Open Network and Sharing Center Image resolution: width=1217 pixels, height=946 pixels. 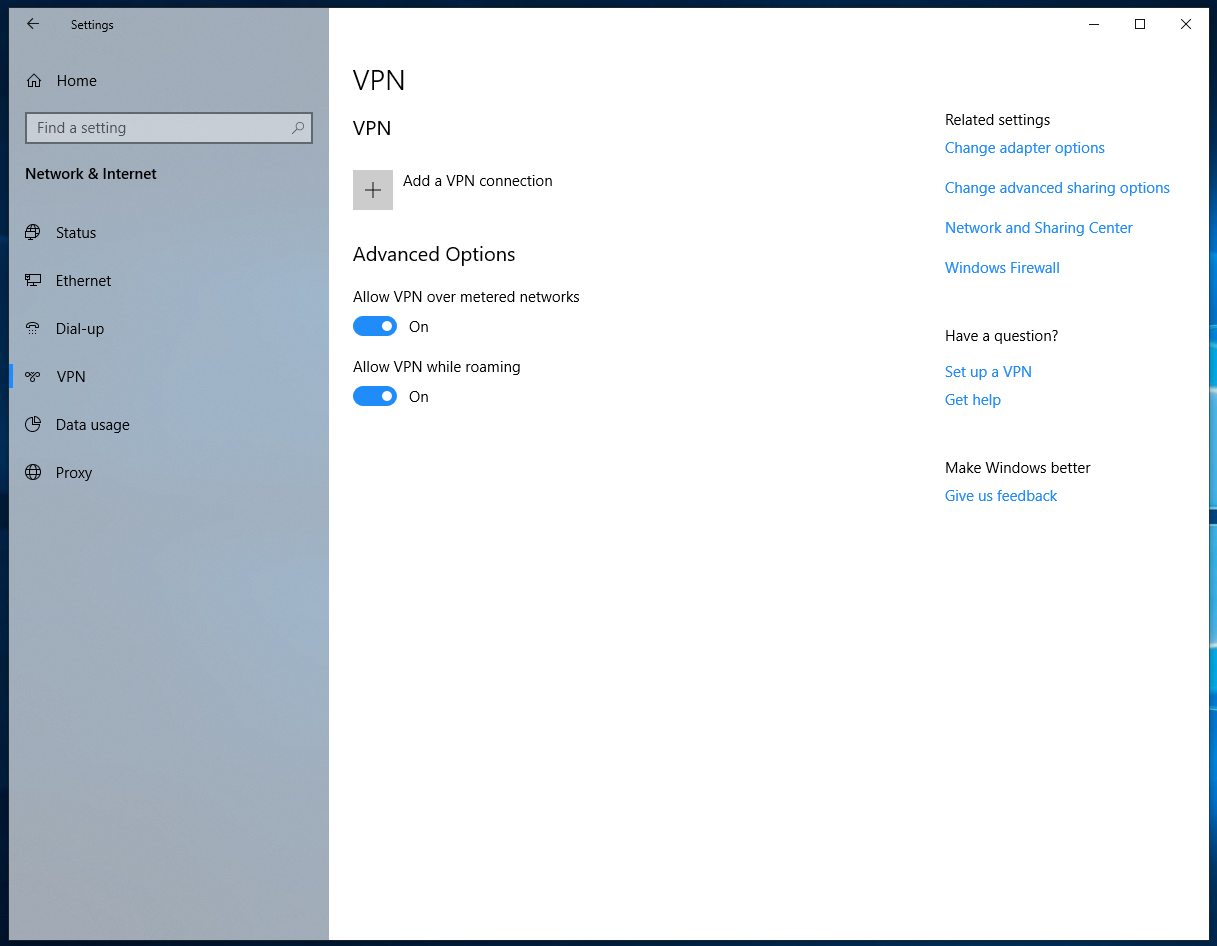[x=1038, y=227]
